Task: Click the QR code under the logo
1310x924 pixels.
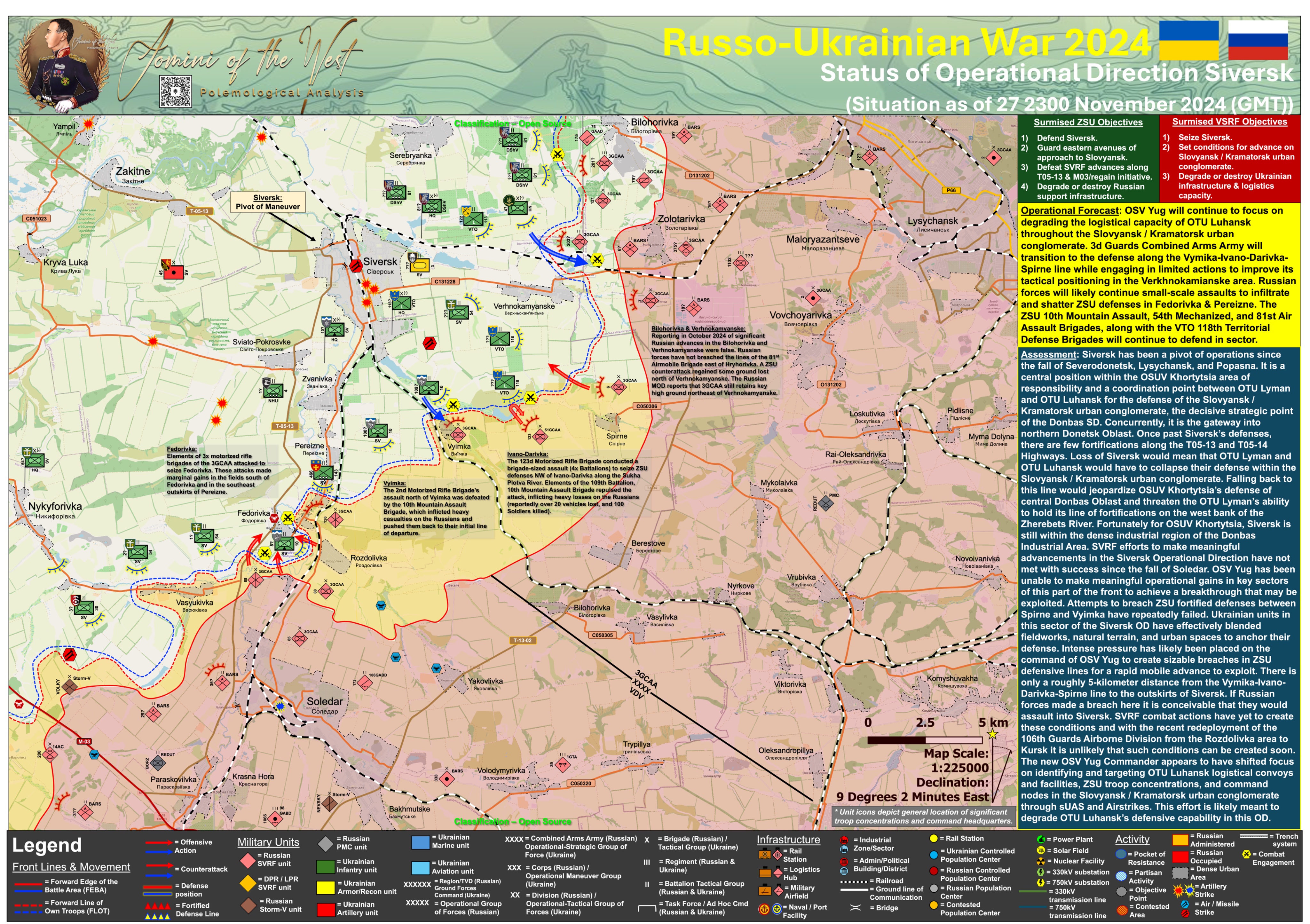Action: click(x=175, y=91)
